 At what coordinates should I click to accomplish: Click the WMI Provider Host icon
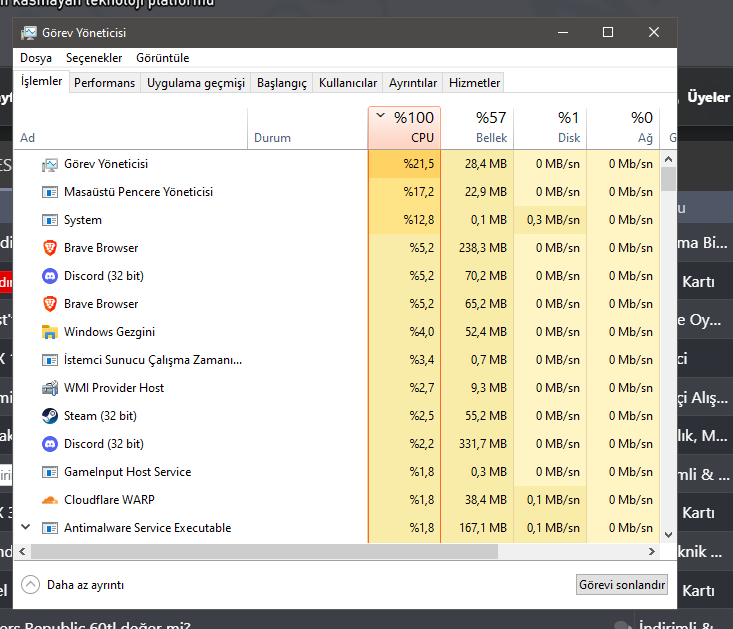[x=50, y=388]
